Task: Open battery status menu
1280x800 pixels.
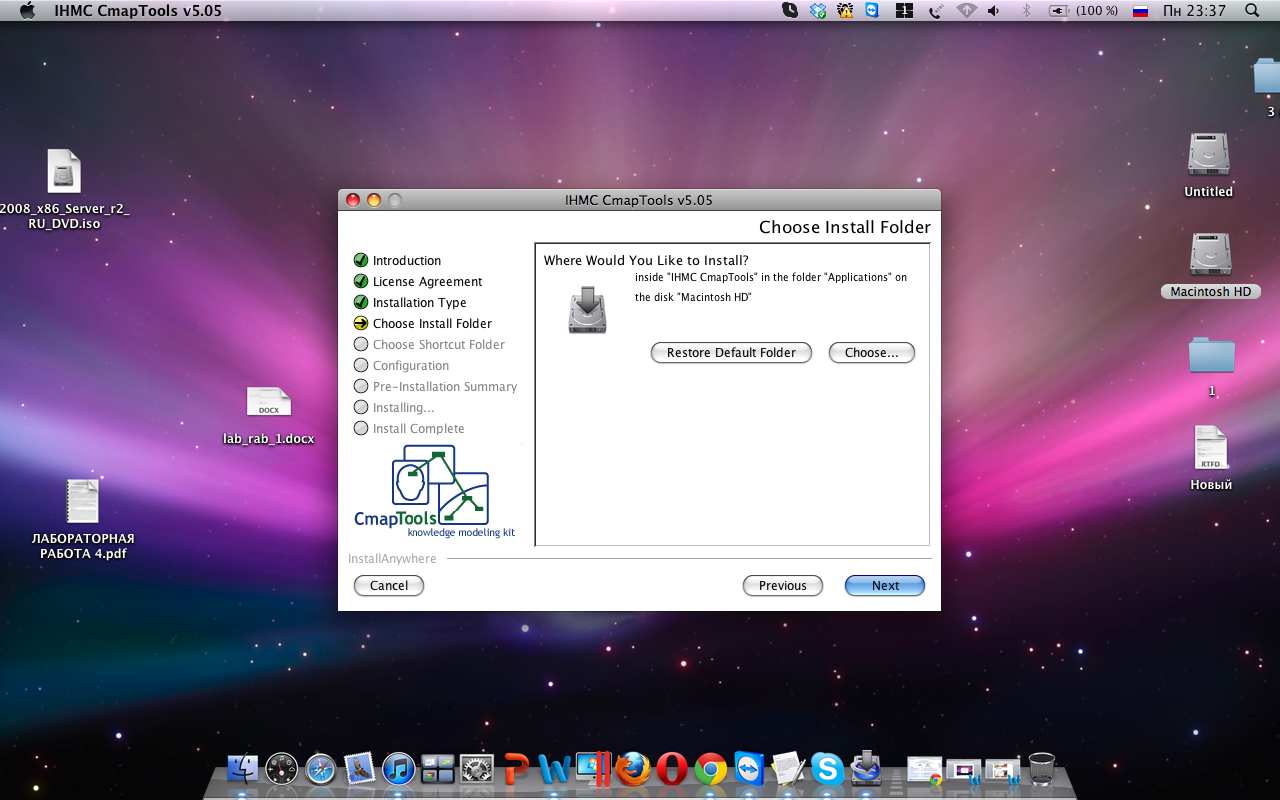Action: point(1084,10)
